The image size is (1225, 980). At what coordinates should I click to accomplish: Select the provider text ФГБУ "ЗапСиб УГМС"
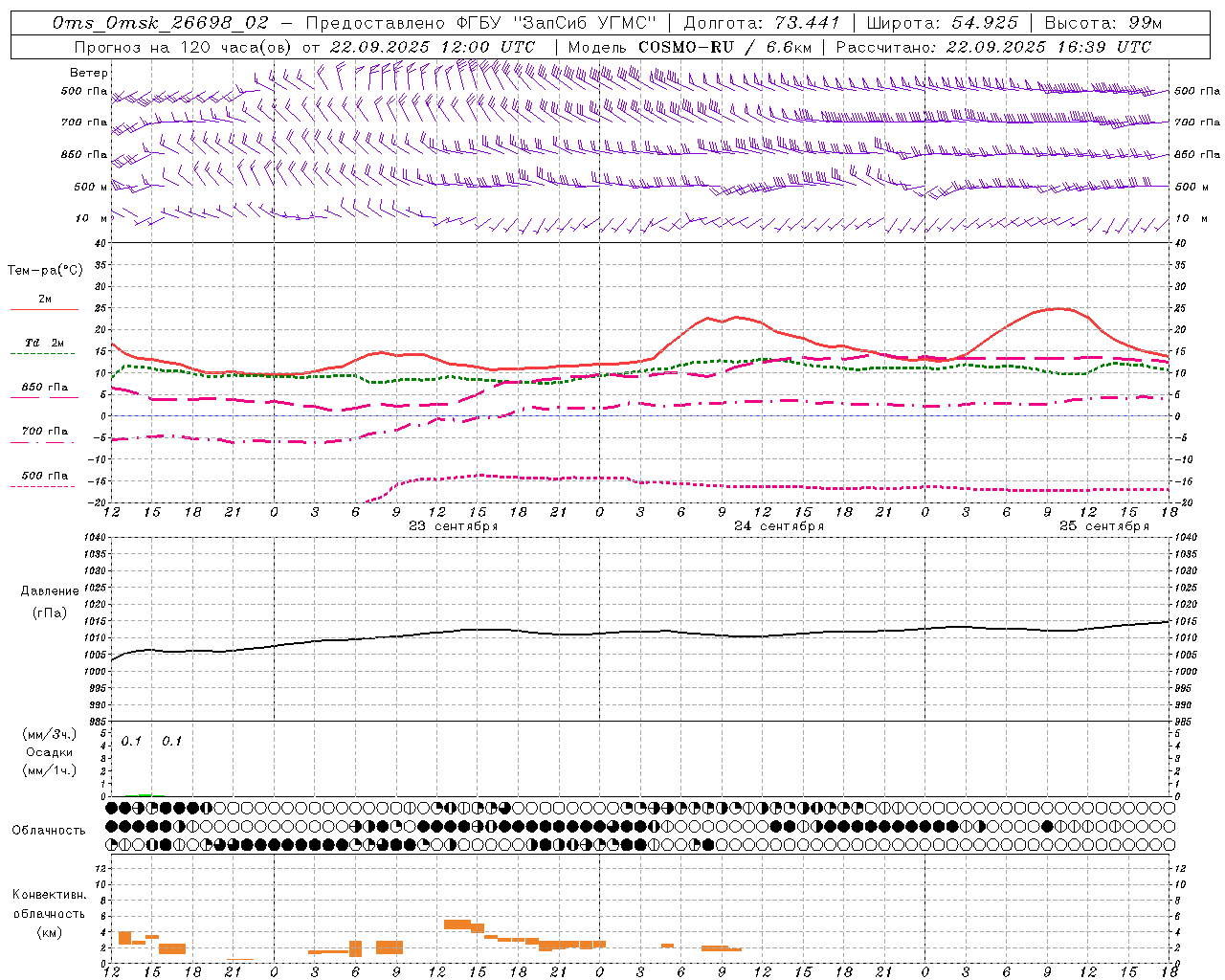(554, 23)
